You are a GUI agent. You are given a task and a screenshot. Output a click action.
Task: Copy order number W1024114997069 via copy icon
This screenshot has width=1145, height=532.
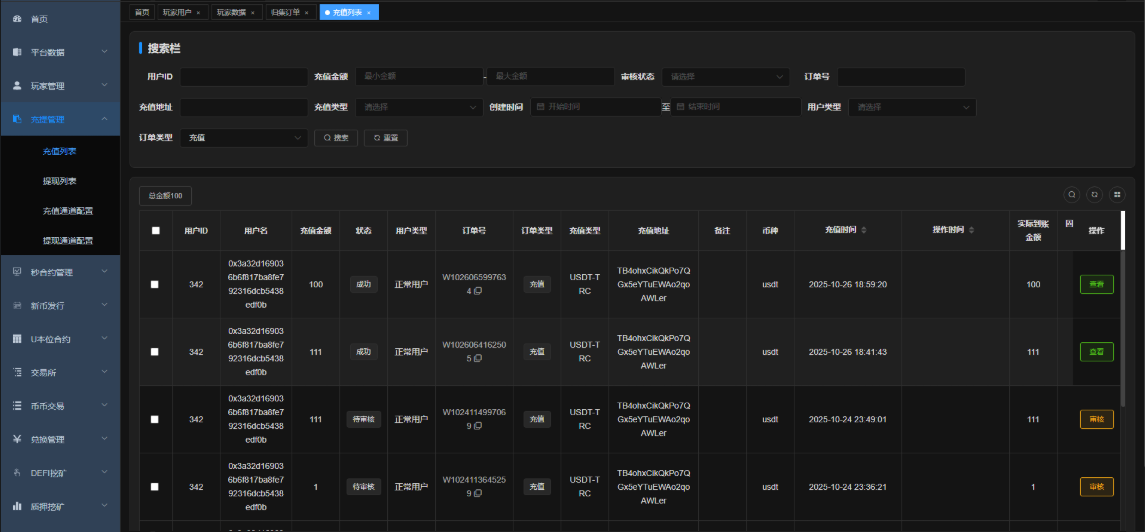point(478,426)
